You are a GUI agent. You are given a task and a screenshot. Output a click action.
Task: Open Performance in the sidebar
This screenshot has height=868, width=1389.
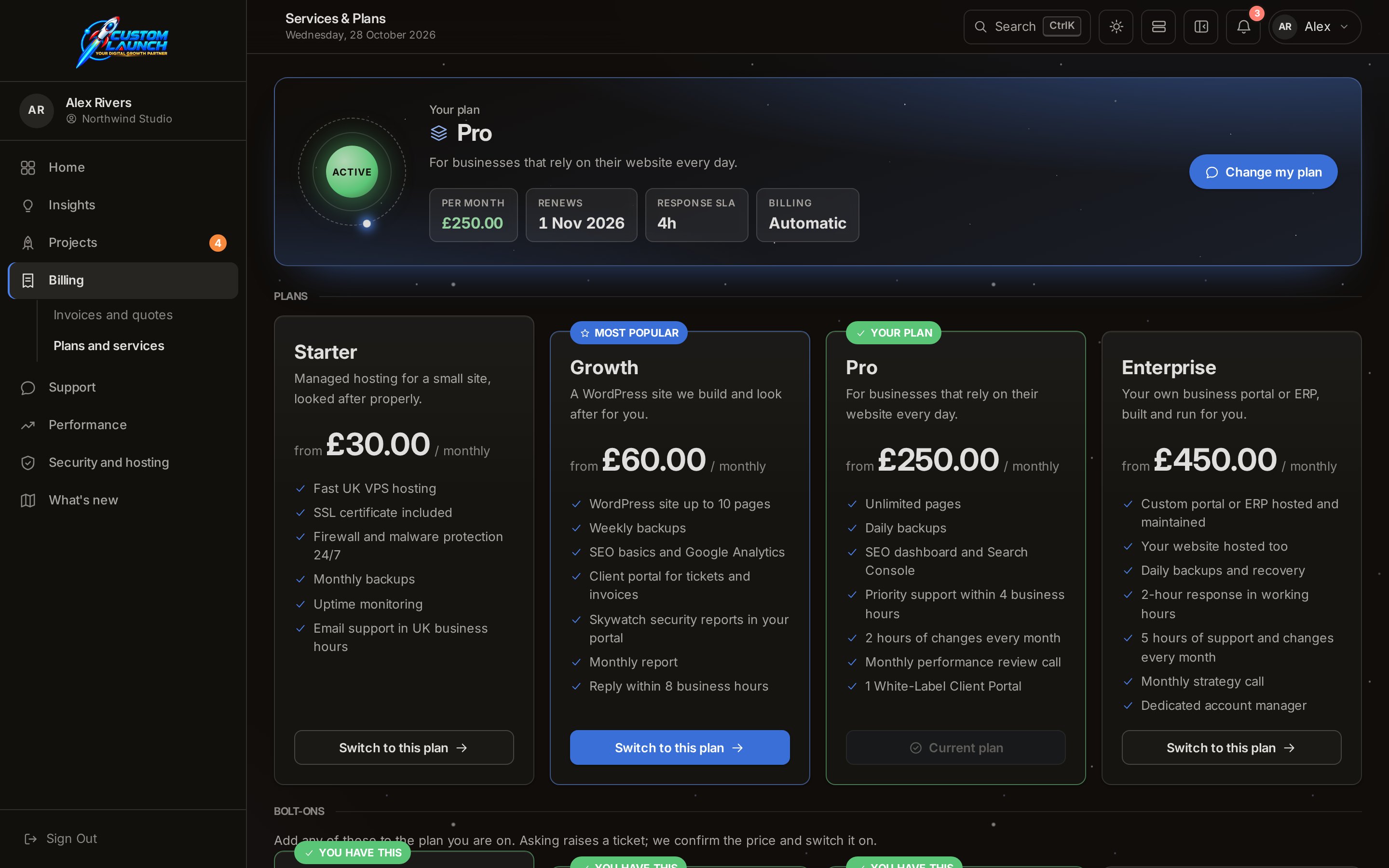(x=123, y=425)
